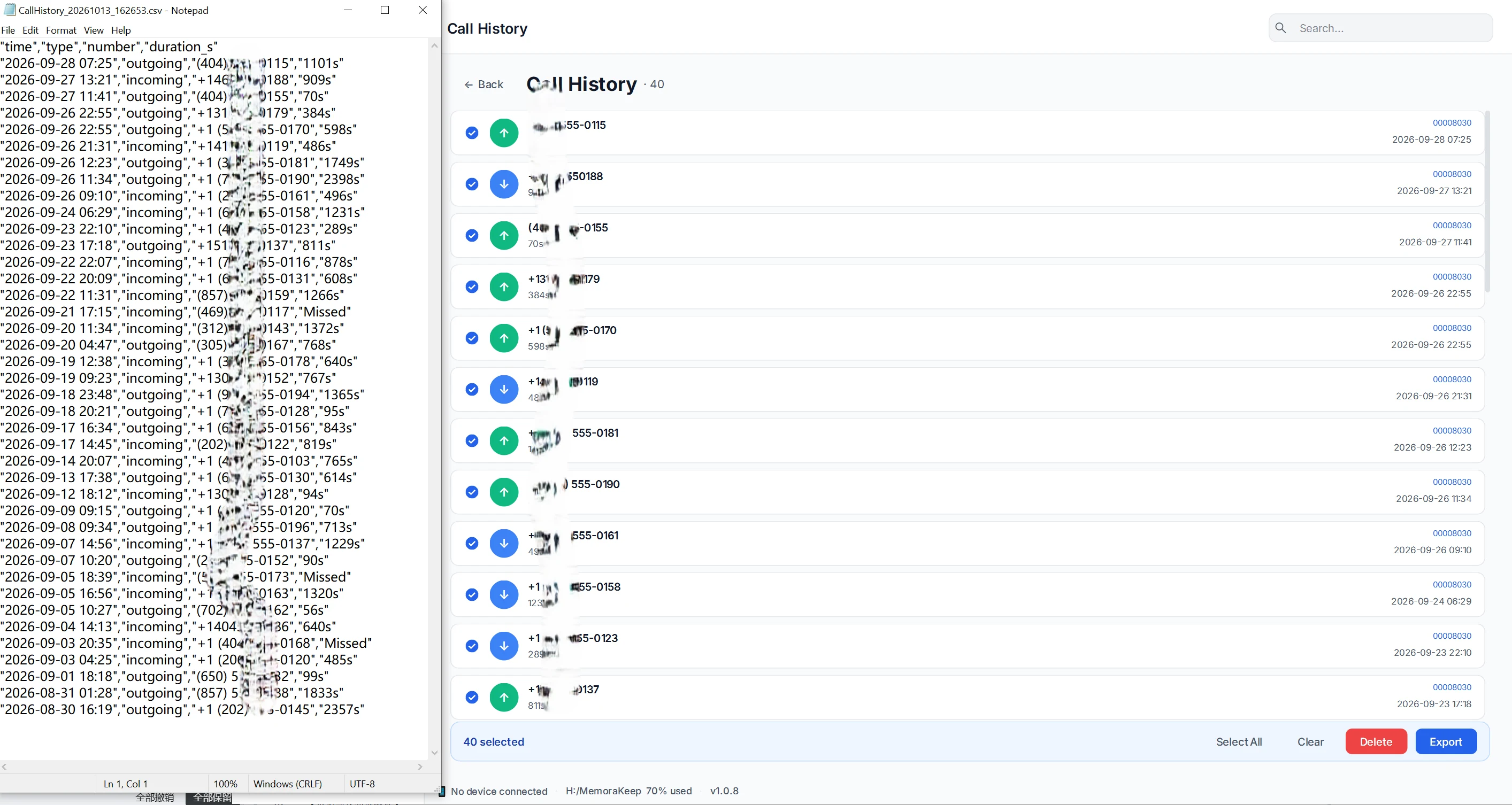Click Notepad's vertical scrollbar down arrow

tap(434, 753)
